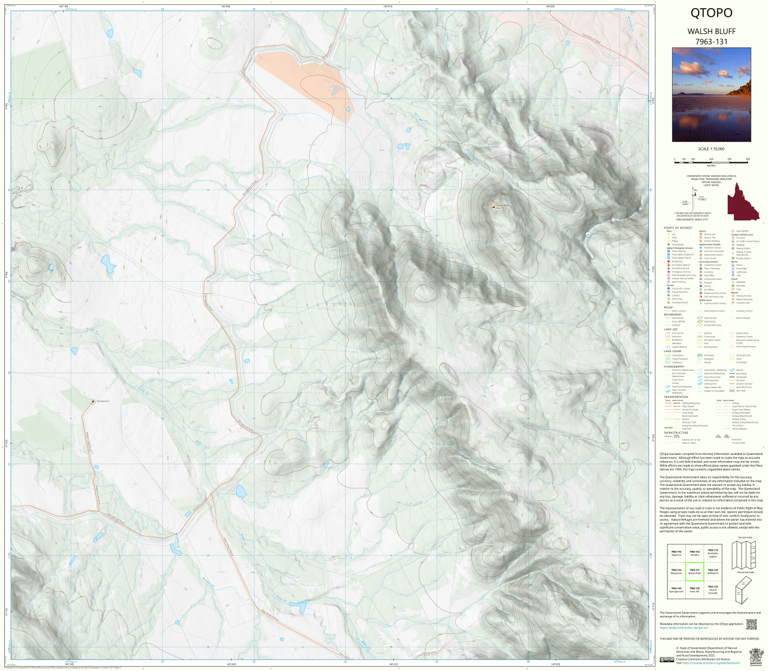Click the LAND USE legend heading
The height and width of the screenshot is (671, 768).
coord(671,330)
